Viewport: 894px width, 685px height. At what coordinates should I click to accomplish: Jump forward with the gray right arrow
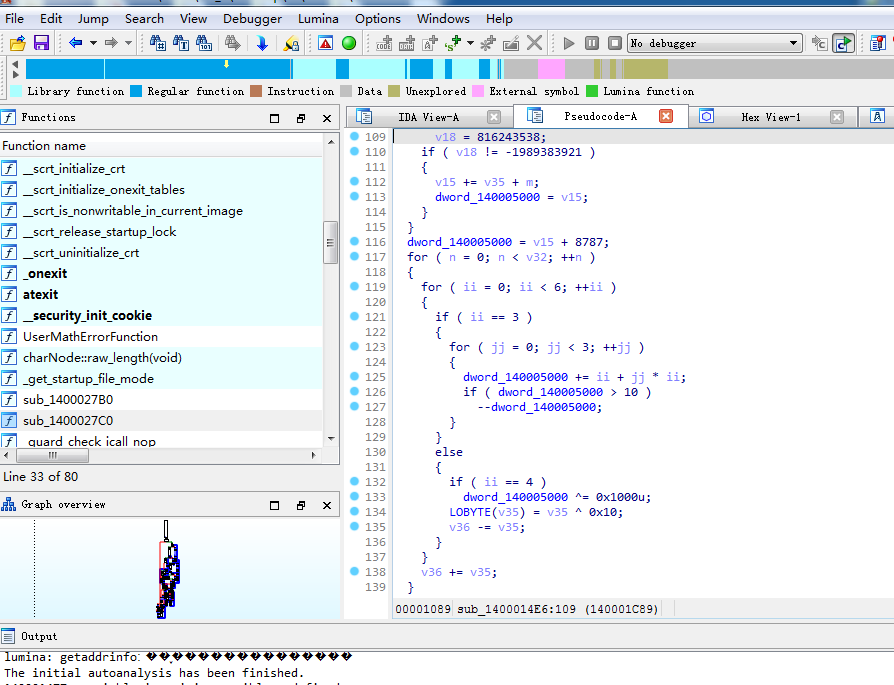click(111, 43)
